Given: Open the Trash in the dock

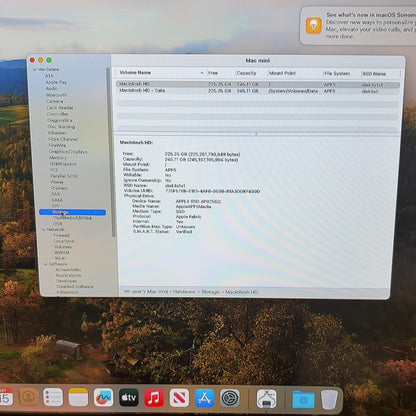Looking at the screenshot, I should [x=329, y=399].
